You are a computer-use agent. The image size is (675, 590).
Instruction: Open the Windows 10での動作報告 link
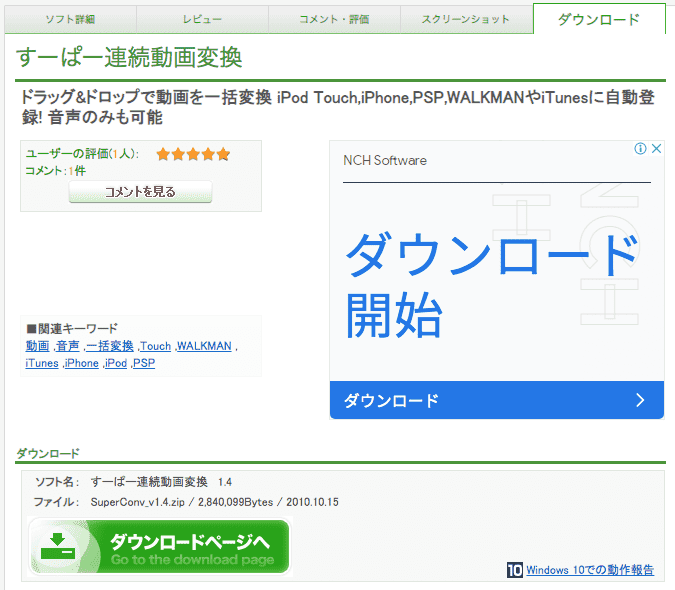[x=590, y=570]
